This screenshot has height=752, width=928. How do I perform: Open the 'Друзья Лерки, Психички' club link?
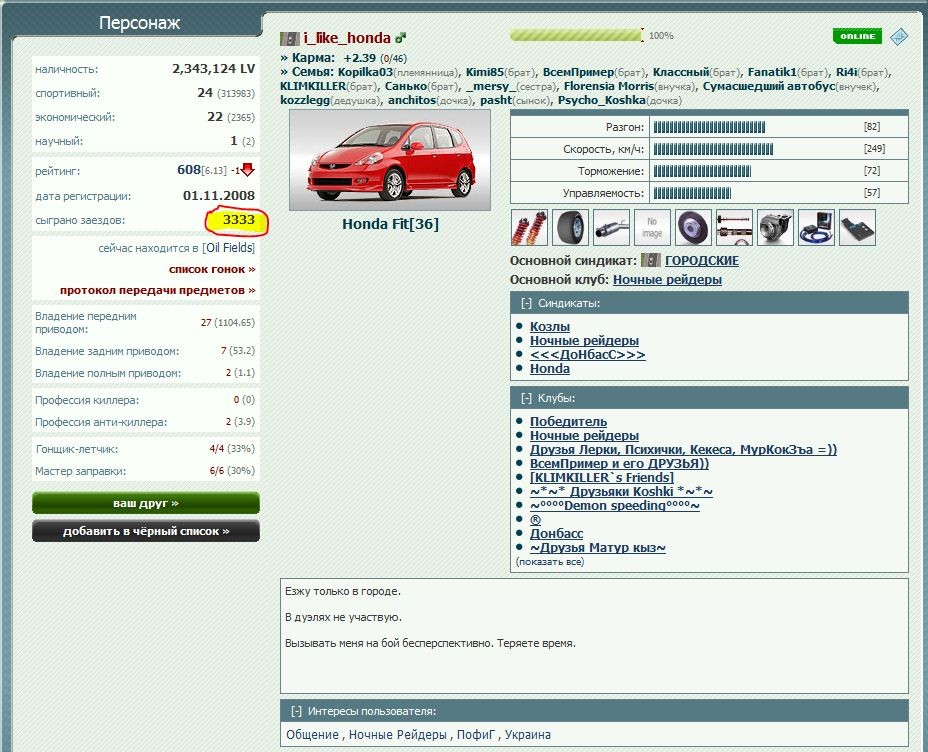point(683,450)
